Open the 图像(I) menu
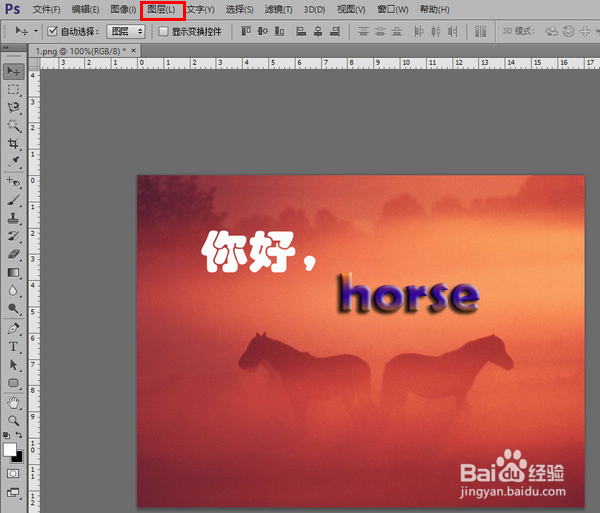The width and height of the screenshot is (600, 513). [123, 10]
